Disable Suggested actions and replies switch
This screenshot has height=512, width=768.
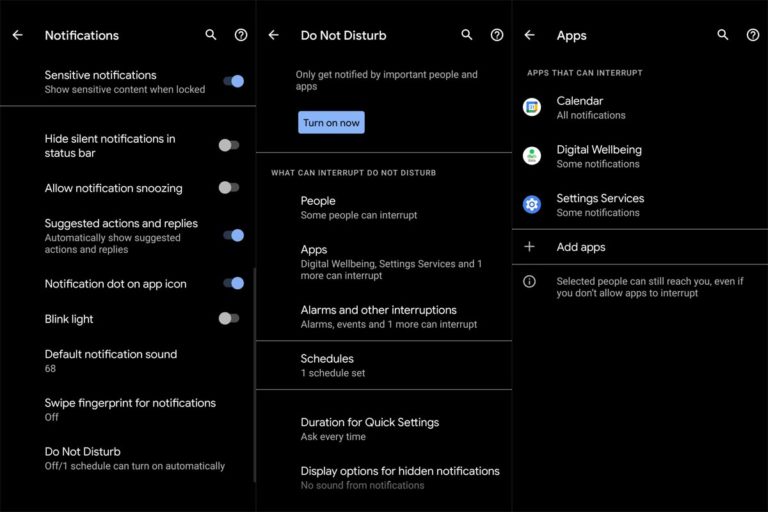234,235
